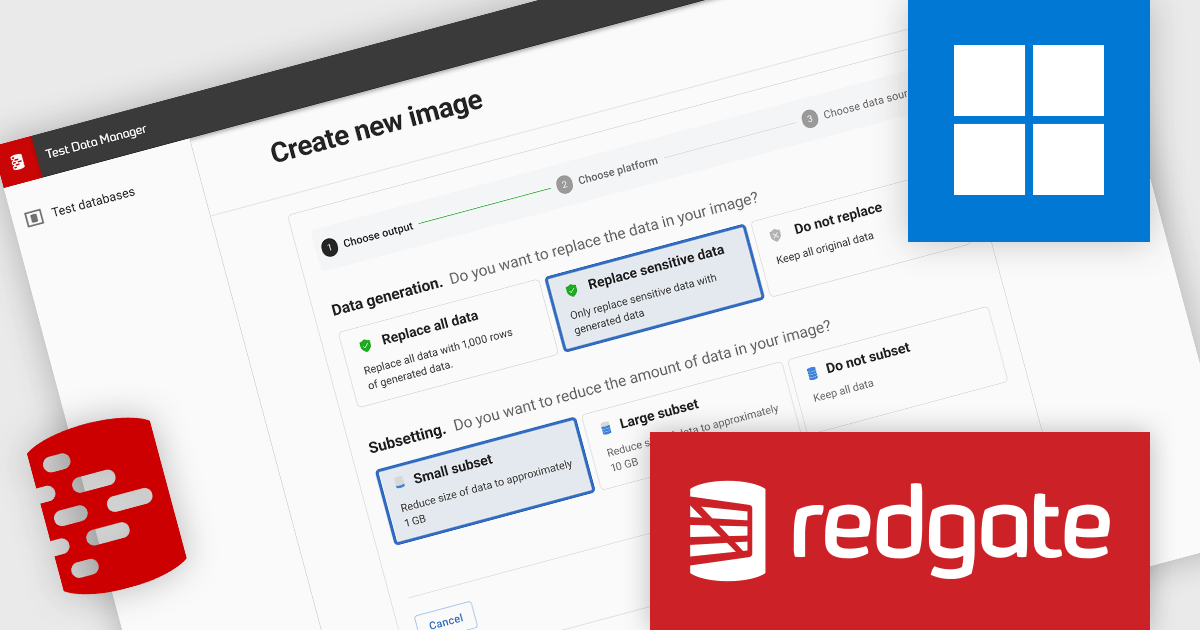Click the Windows logo tile

tap(1029, 121)
